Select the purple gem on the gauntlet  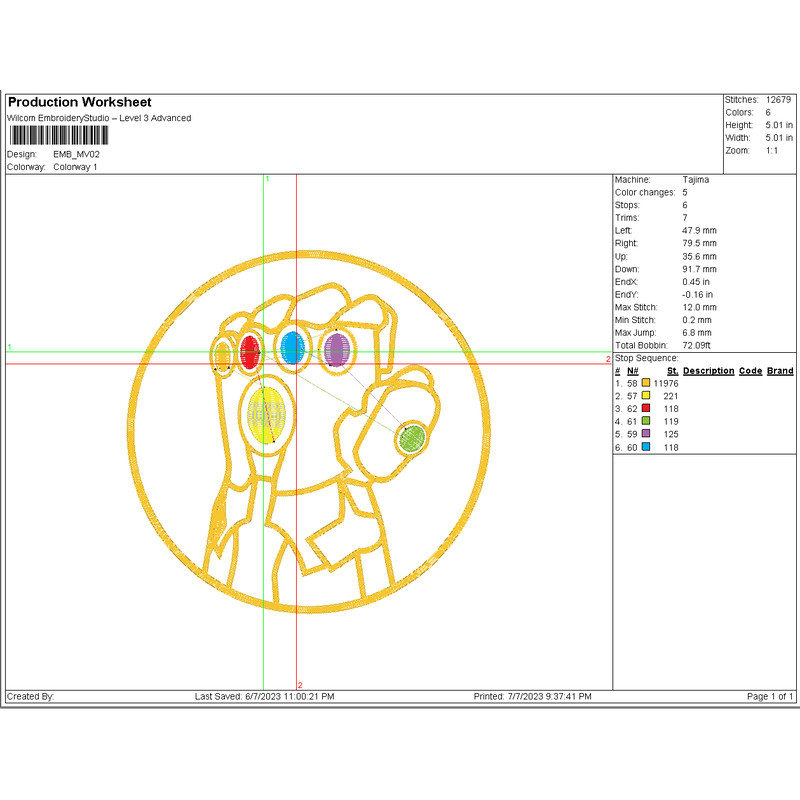(337, 350)
